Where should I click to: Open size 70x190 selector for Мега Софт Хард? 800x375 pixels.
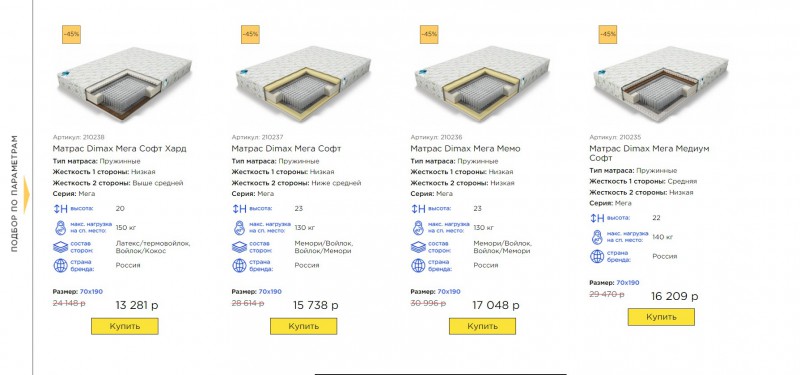(x=91, y=292)
